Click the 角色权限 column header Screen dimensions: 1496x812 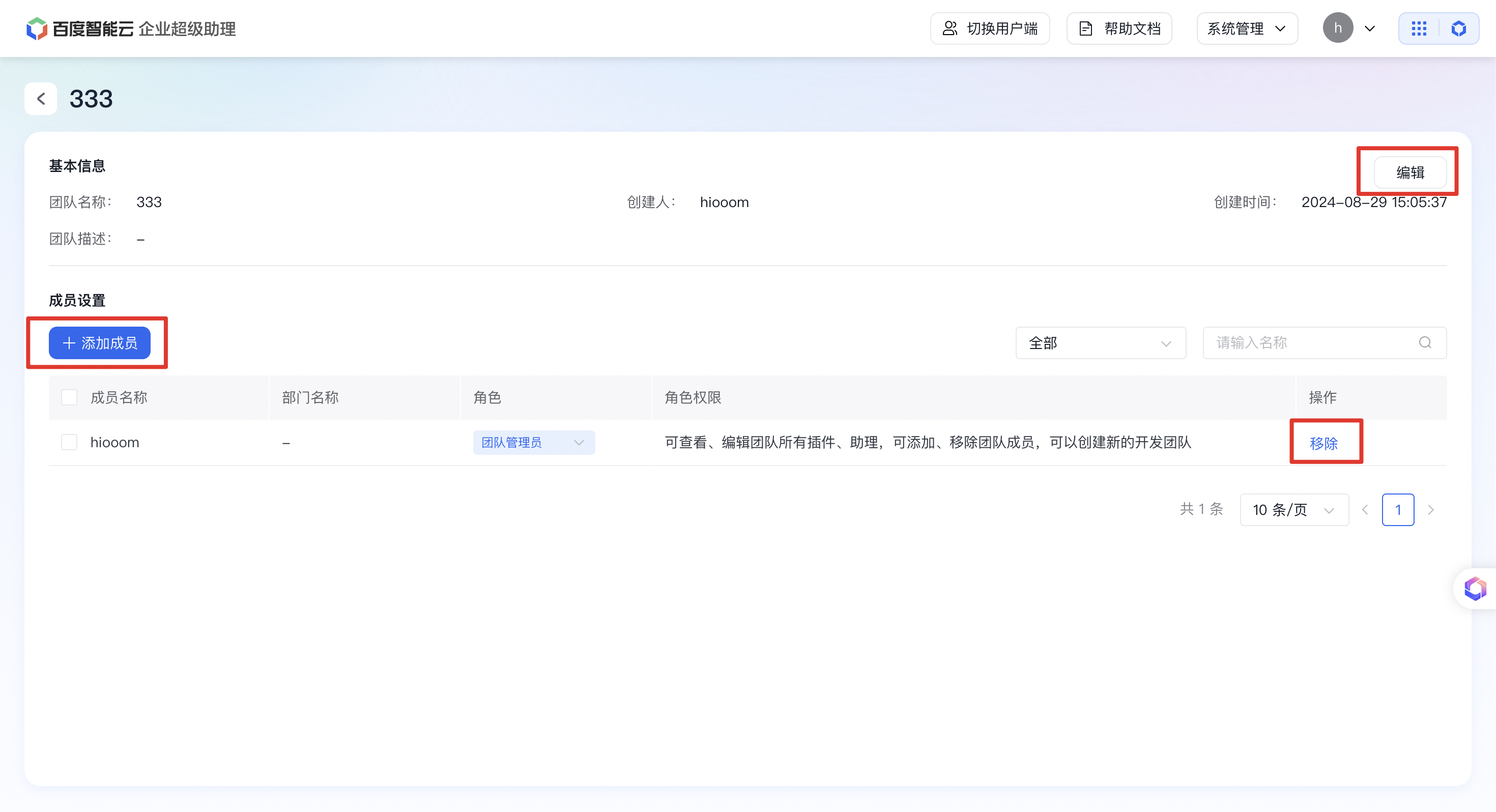[x=693, y=397]
